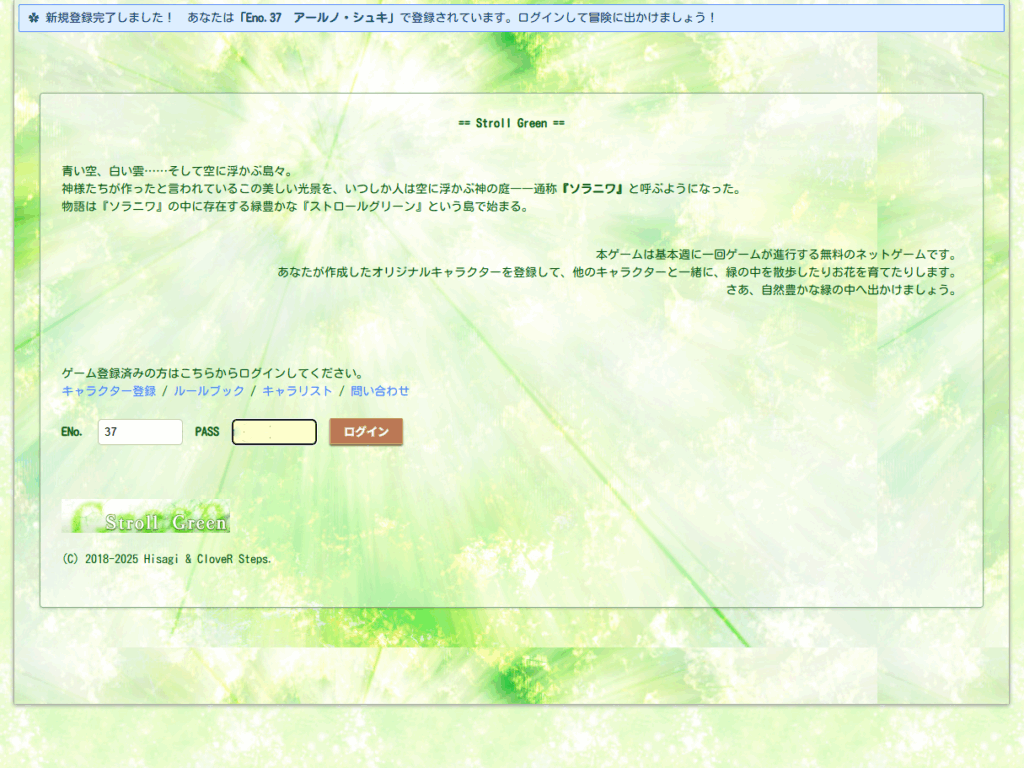Click the 新規登録完了しました message text
This screenshot has width=1024, height=768.
pos(110,18)
